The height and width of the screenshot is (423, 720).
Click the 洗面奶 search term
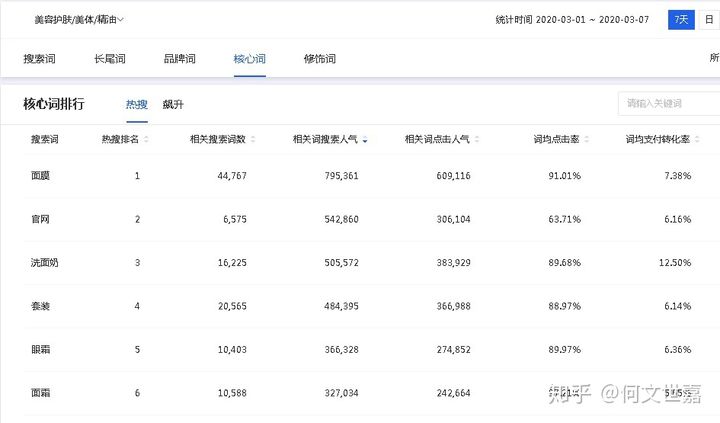[x=44, y=263]
